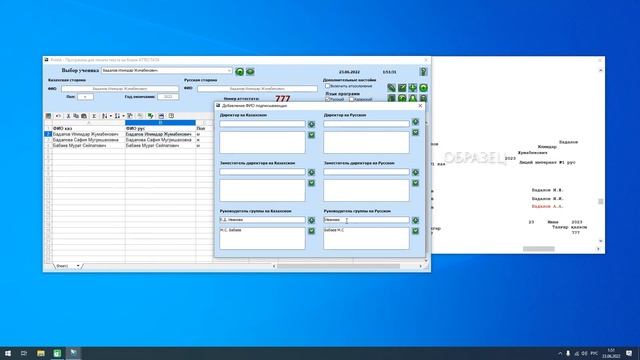Image resolution: width=640 pixels, height=360 pixels.
Task: Click sort ascending icon in spreadsheet toolbar
Action: [x=104, y=116]
